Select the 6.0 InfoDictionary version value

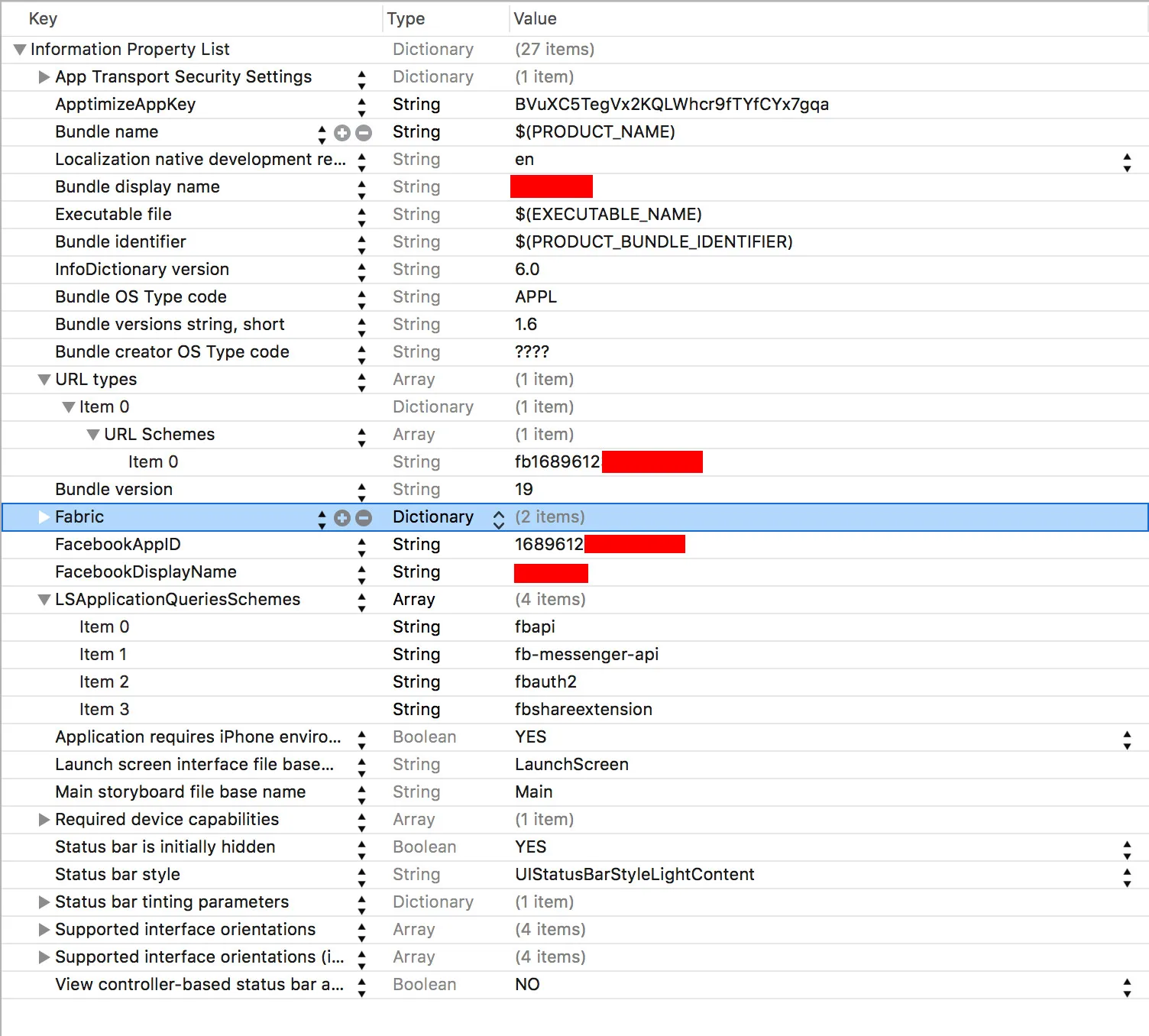pyautogui.click(x=527, y=270)
